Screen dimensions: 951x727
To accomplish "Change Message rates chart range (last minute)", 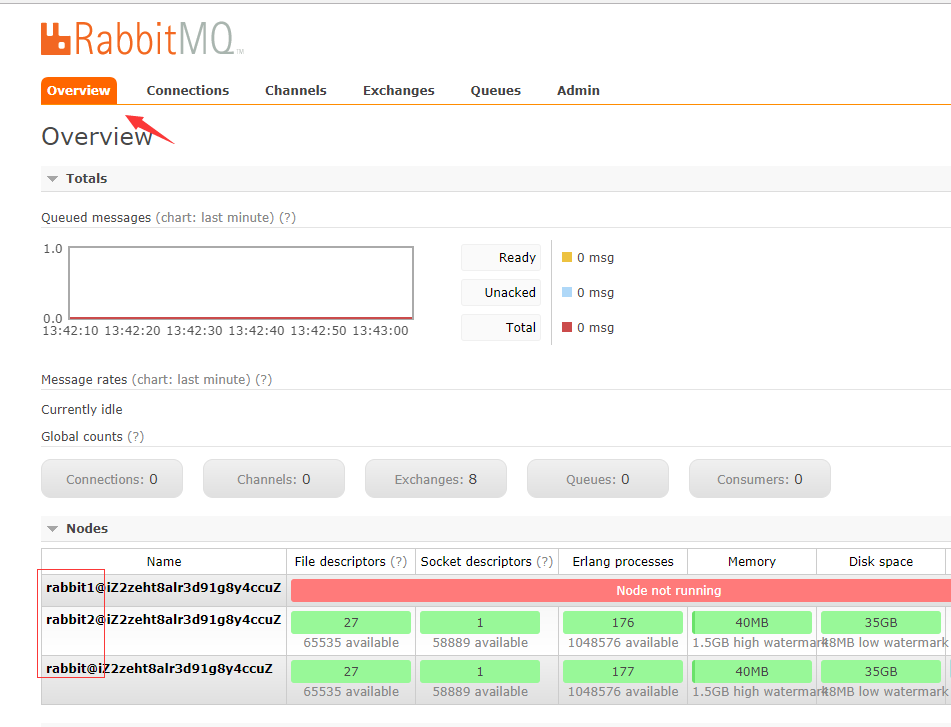I will (191, 380).
